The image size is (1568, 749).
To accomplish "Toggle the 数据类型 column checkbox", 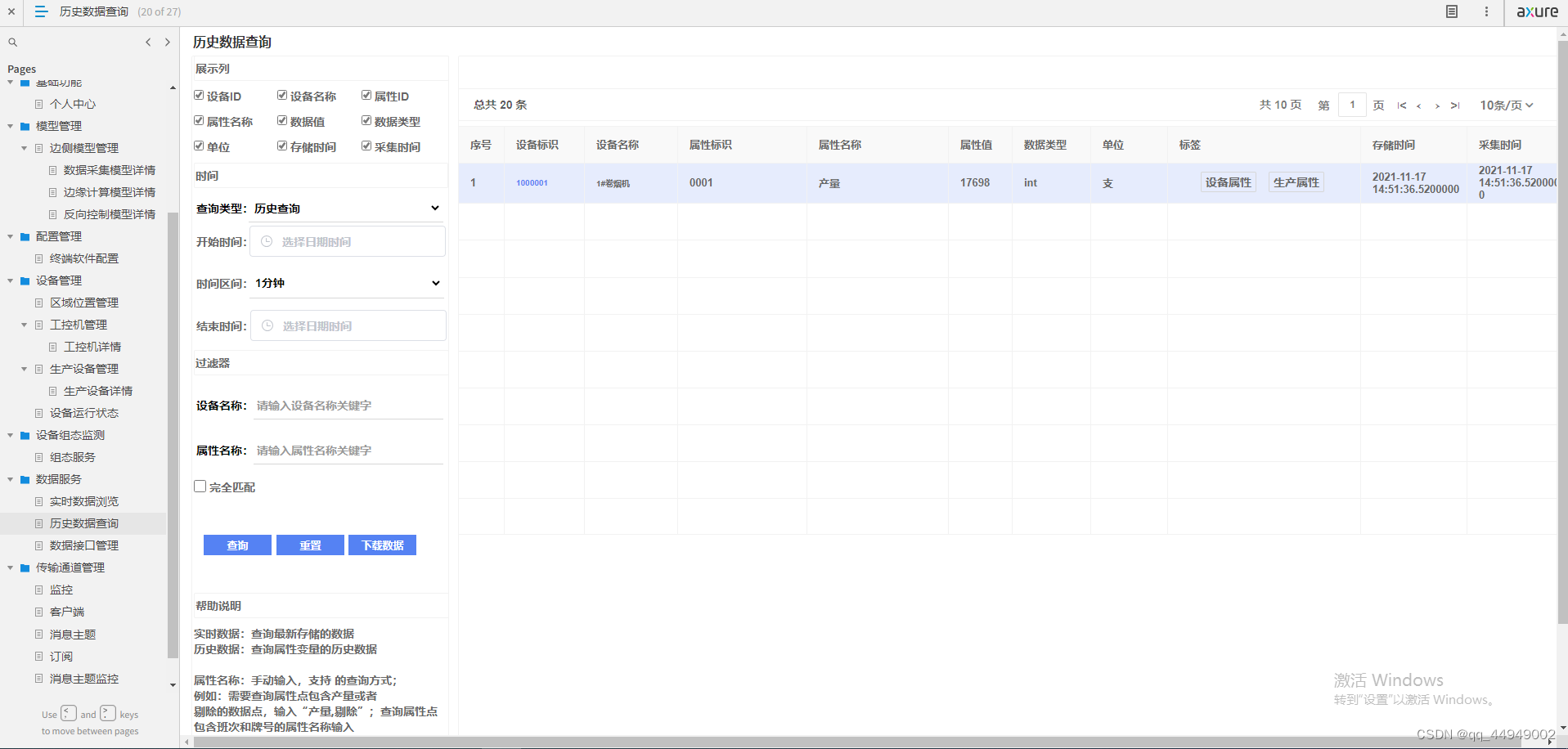I will (x=366, y=121).
